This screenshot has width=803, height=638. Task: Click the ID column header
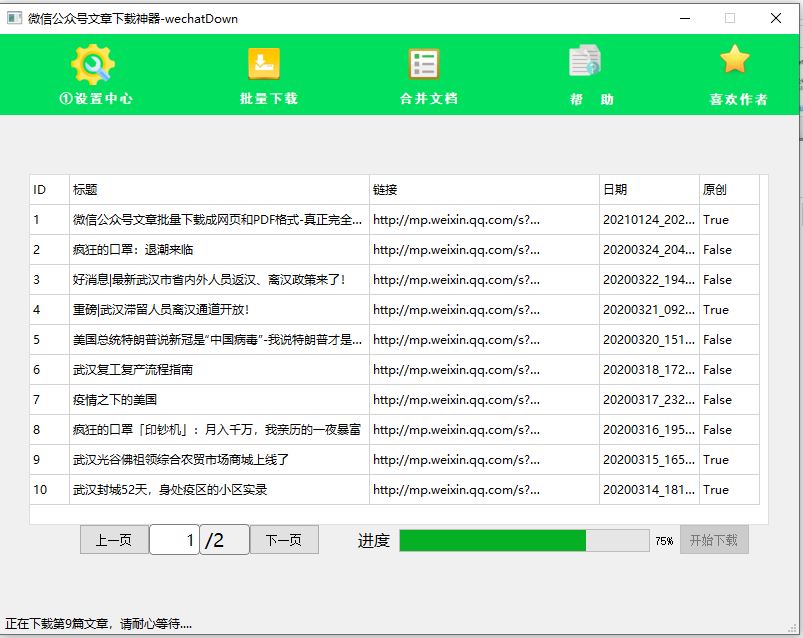coord(49,189)
